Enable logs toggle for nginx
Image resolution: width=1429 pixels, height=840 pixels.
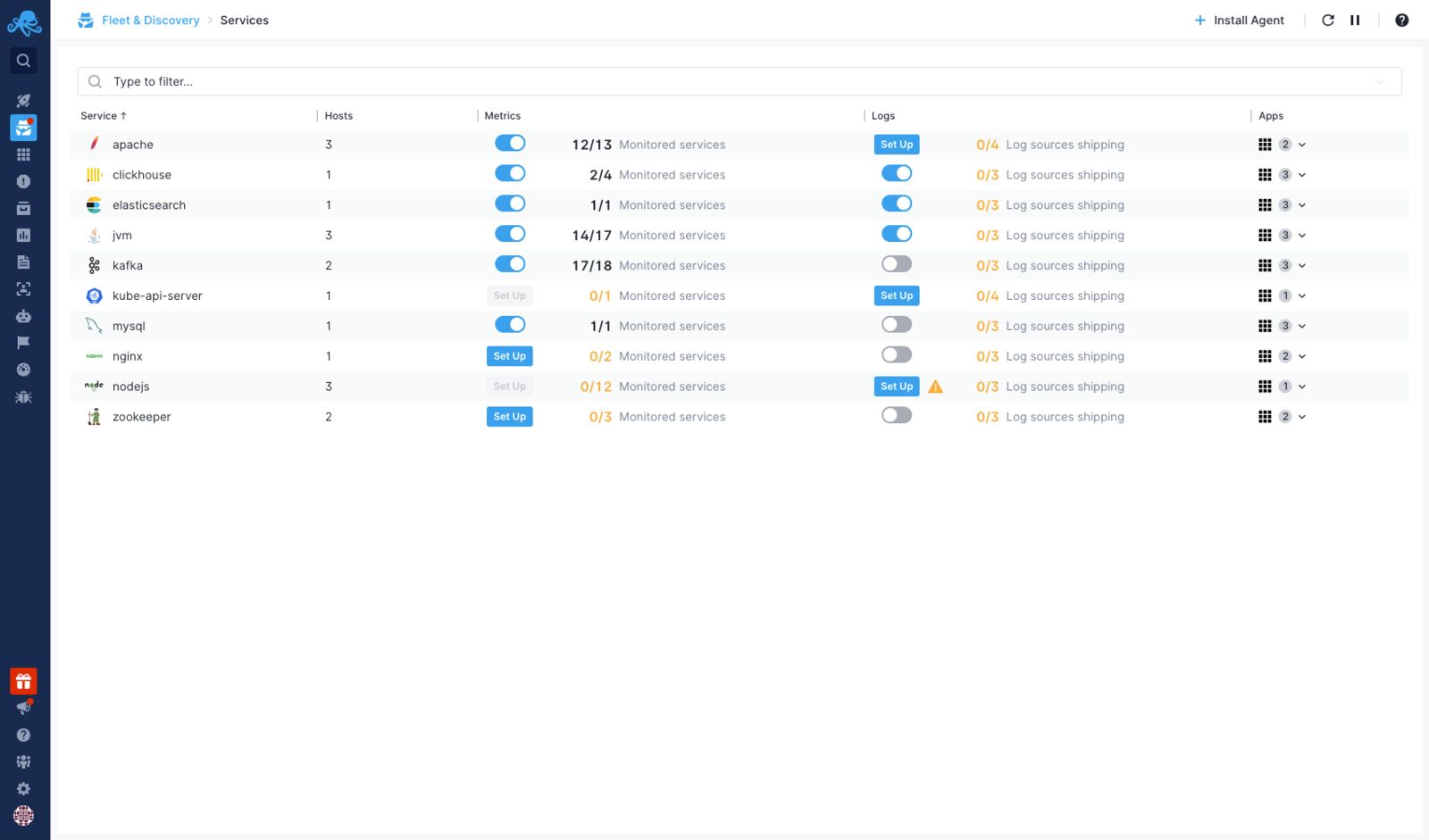(x=897, y=355)
